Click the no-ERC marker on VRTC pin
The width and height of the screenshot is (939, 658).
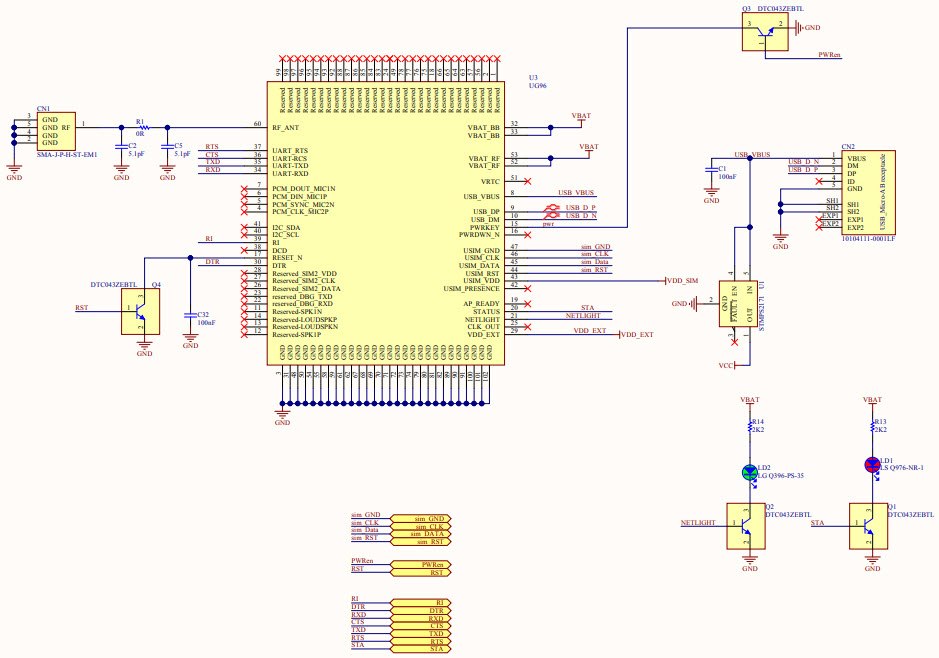click(528, 181)
